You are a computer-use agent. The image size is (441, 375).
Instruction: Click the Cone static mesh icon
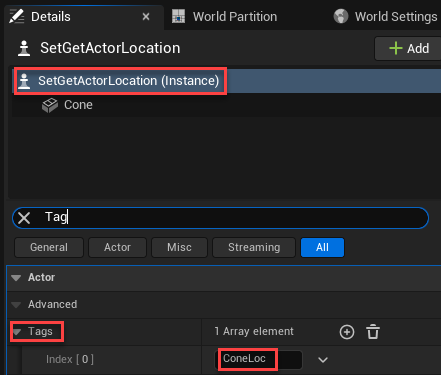pyautogui.click(x=50, y=105)
